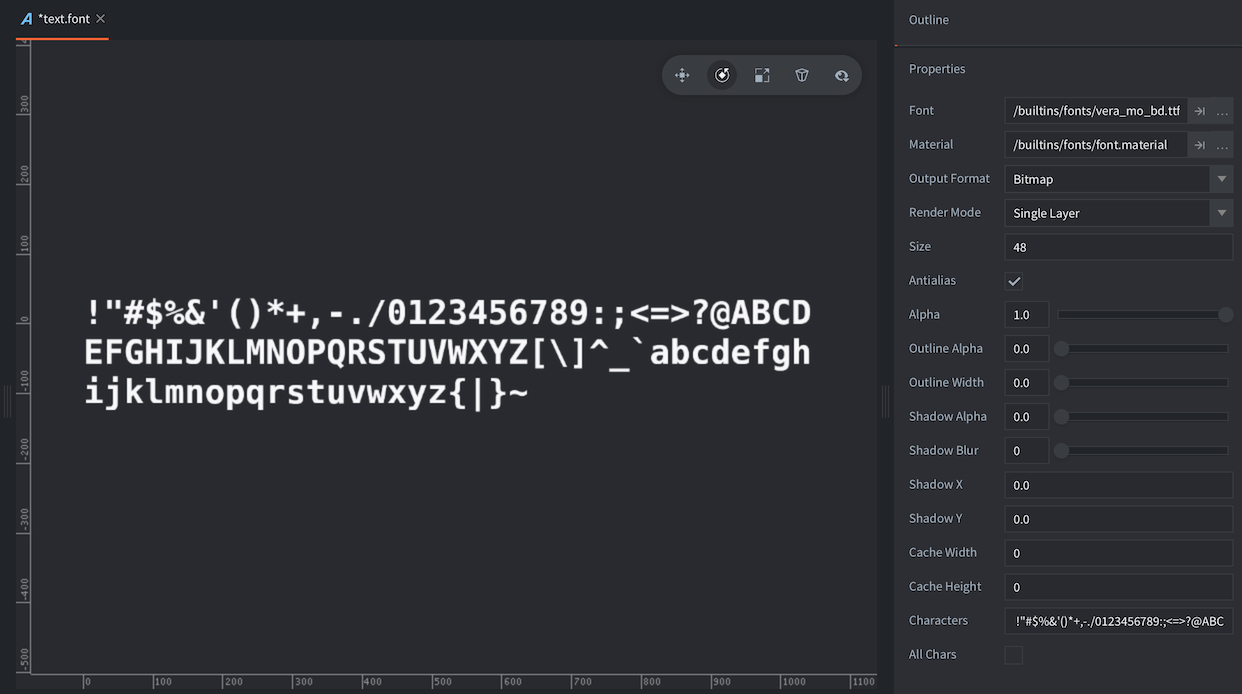Toggle the perspective camera view
Image resolution: width=1242 pixels, height=694 pixels.
[802, 75]
